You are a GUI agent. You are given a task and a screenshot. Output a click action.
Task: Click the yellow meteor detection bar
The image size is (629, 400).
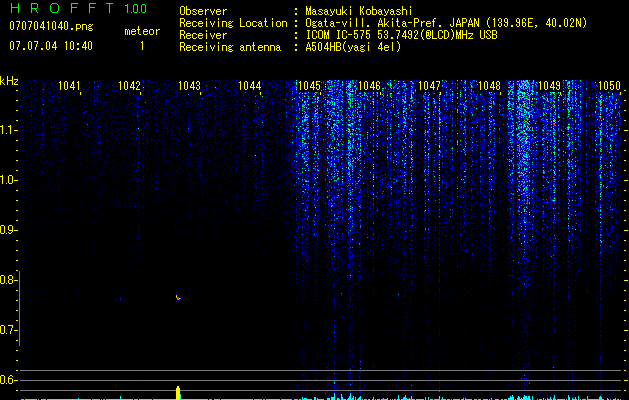[178, 393]
